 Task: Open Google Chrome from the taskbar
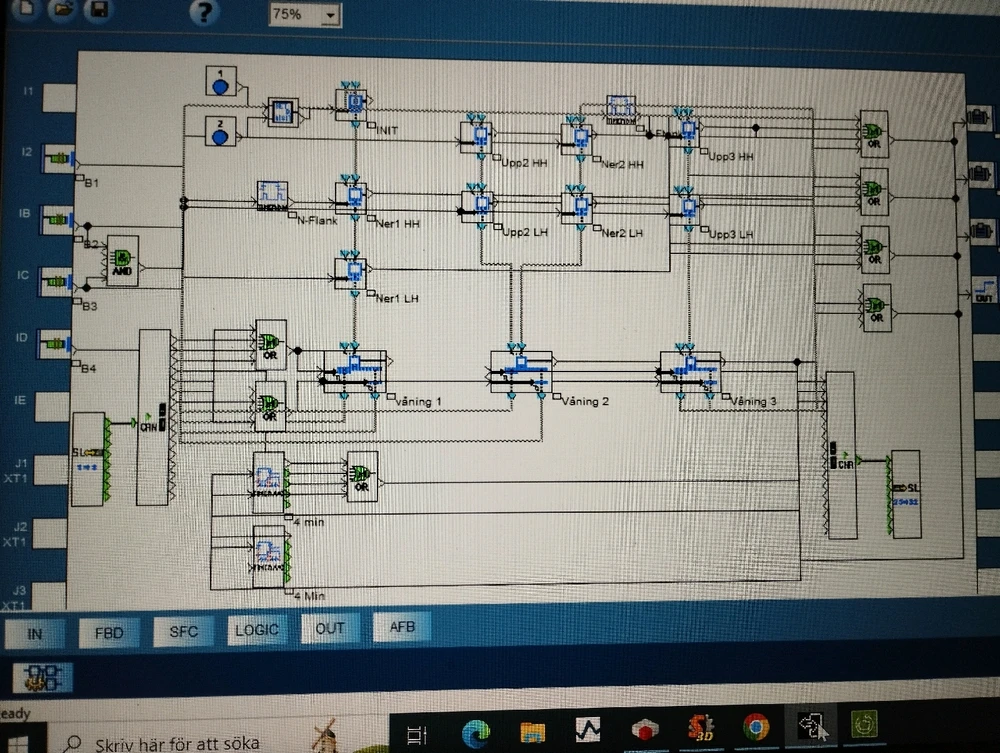(x=756, y=728)
